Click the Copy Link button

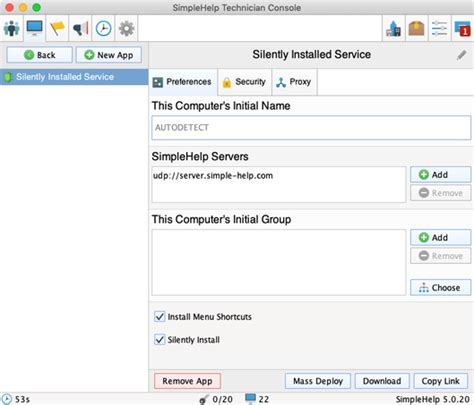[441, 381]
